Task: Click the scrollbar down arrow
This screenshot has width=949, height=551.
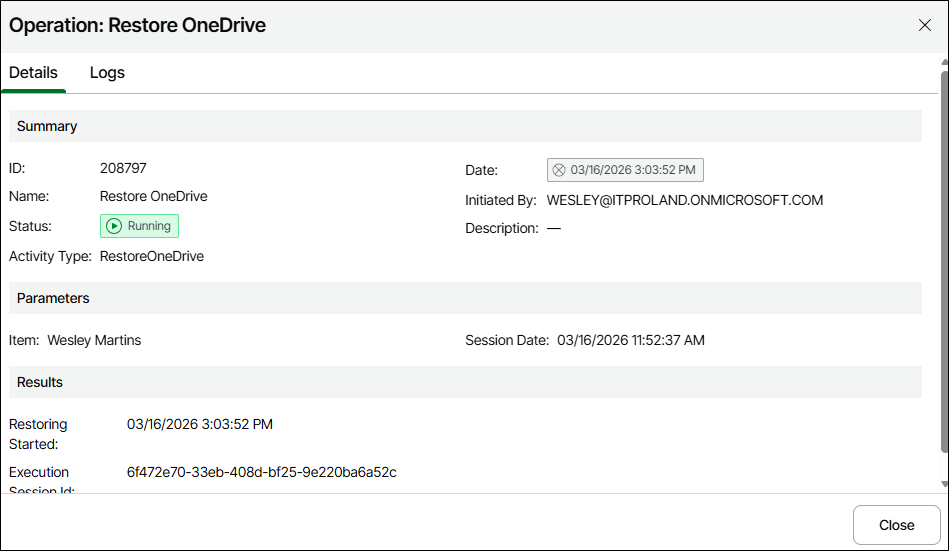Action: coord(944,484)
